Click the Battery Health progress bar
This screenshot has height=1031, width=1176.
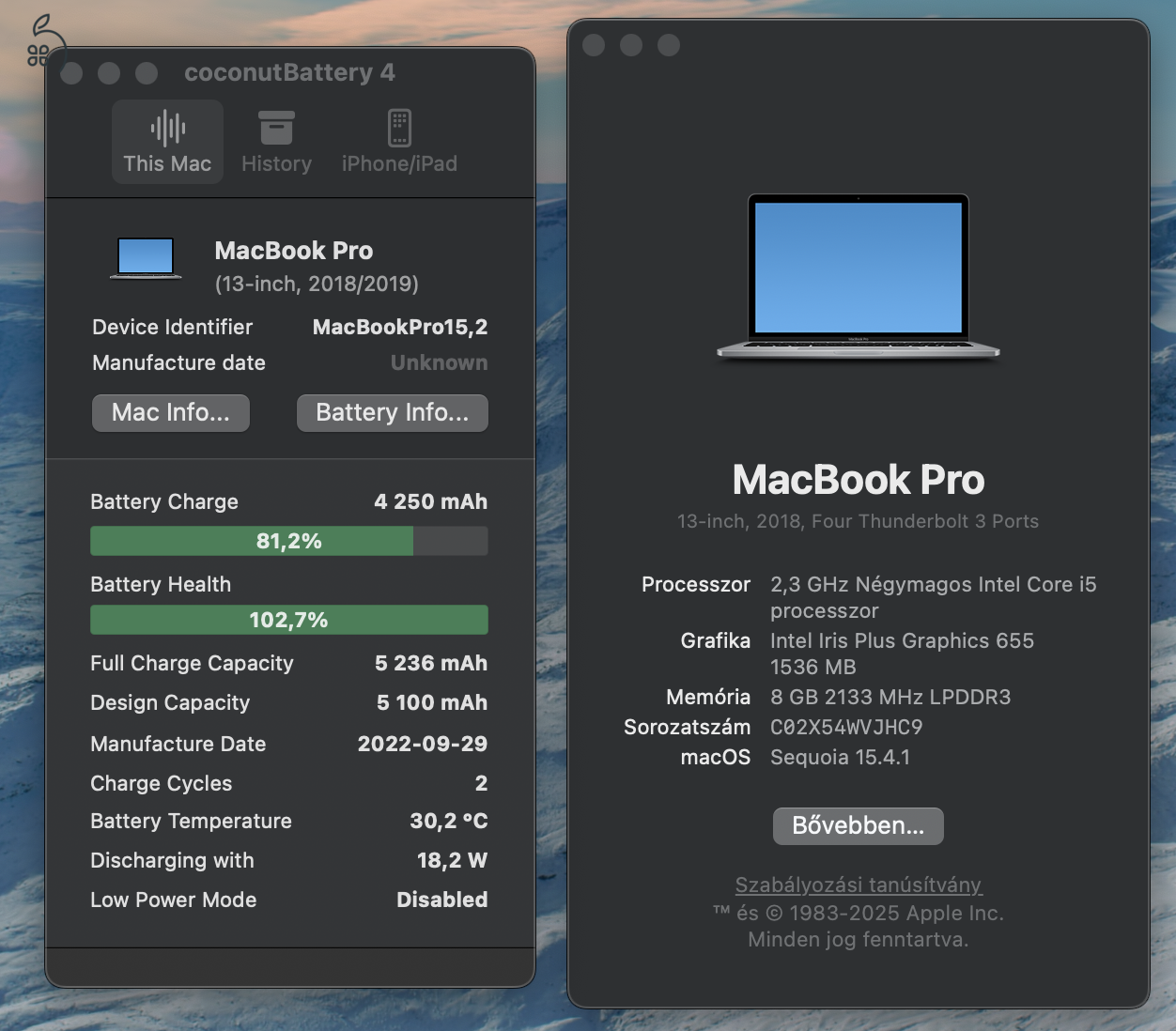pyautogui.click(x=288, y=620)
